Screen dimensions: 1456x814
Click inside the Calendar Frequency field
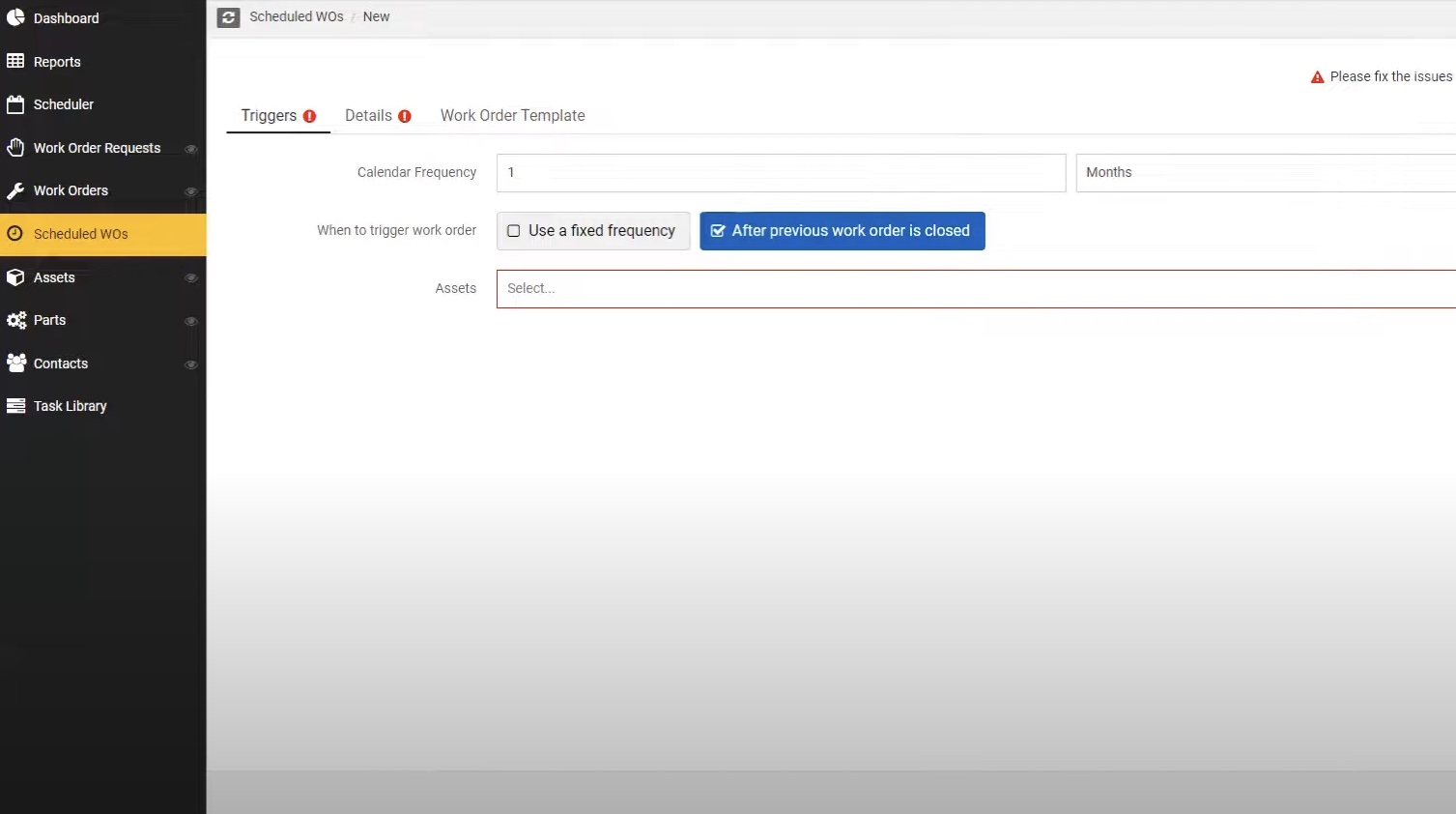pyautogui.click(x=780, y=172)
